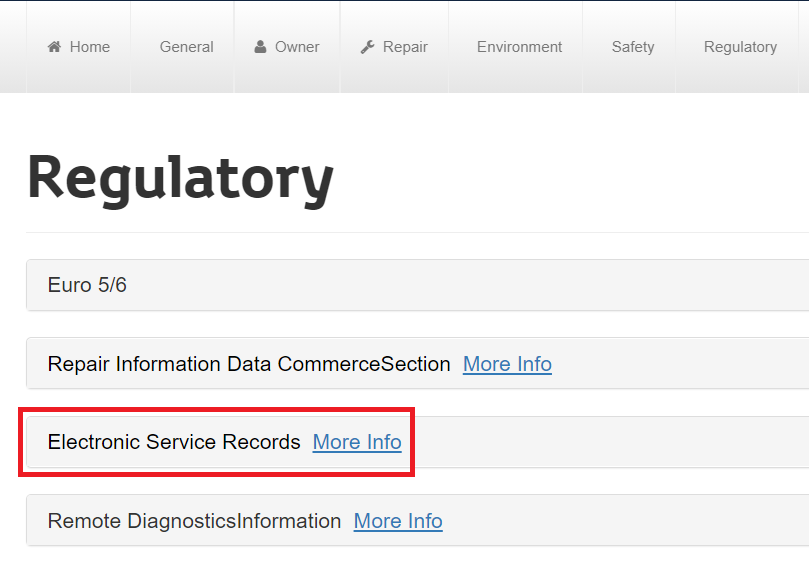Screen dimensions: 809x565
Task: Expand the Euro 5/6 panel
Action: coord(417,285)
